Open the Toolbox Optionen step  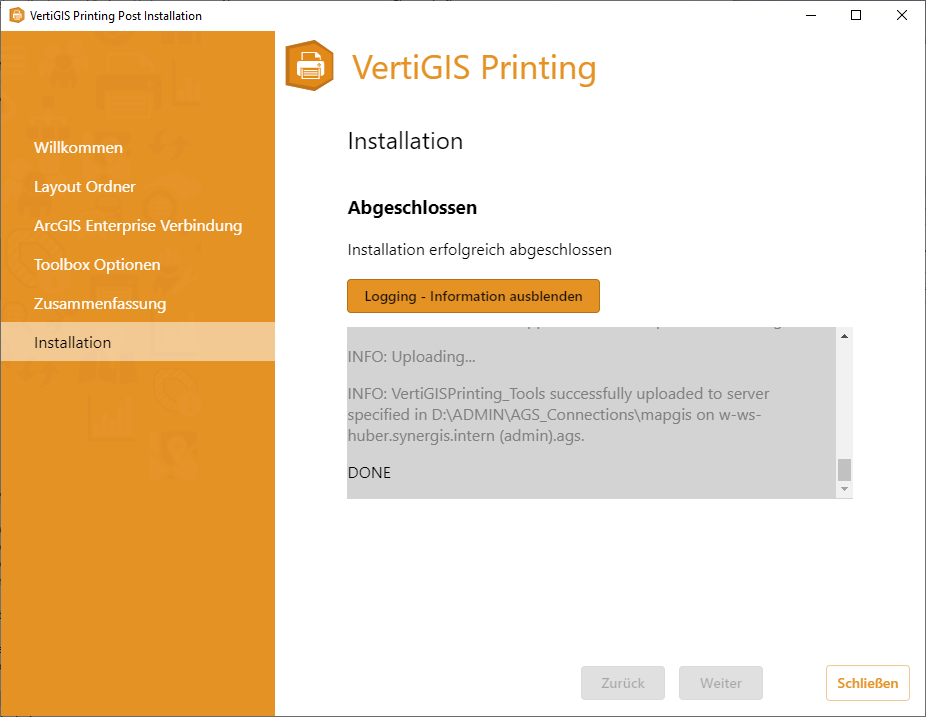[97, 264]
